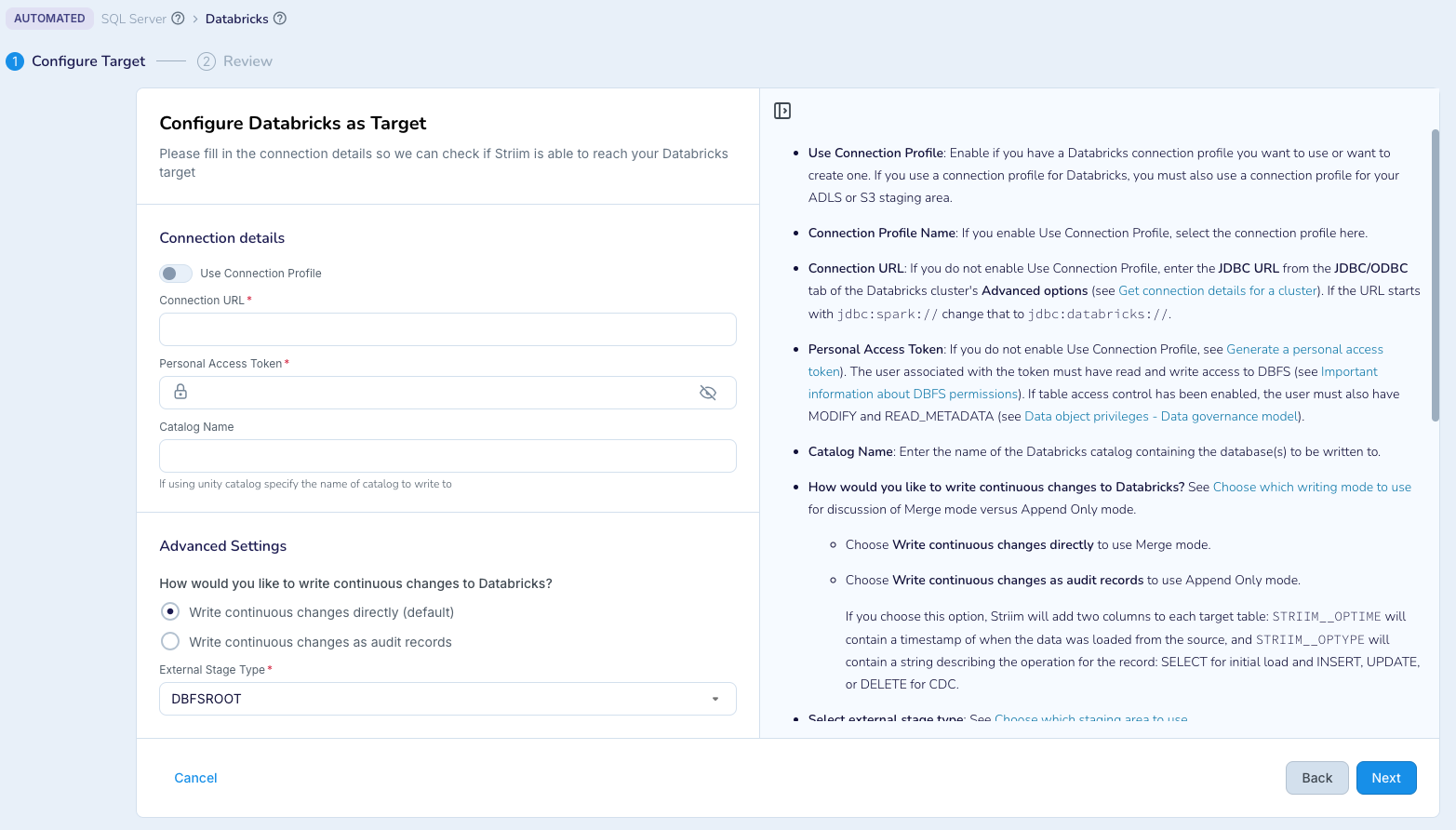Cancel the Databricks target configuration

click(x=194, y=777)
